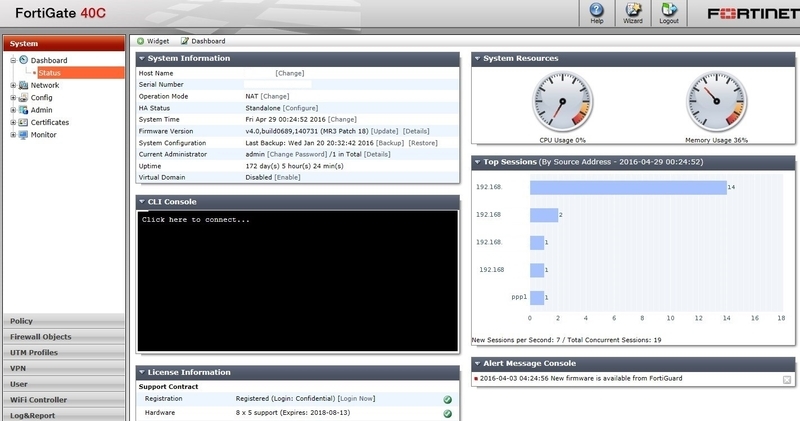Click the Memory Usage gauge
The width and height of the screenshot is (800, 421).
[x=716, y=102]
